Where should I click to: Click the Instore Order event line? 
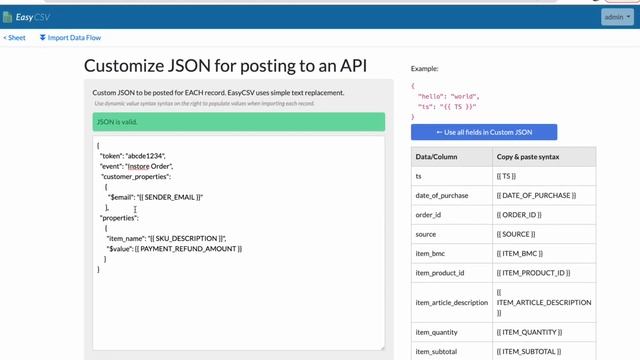(136, 166)
